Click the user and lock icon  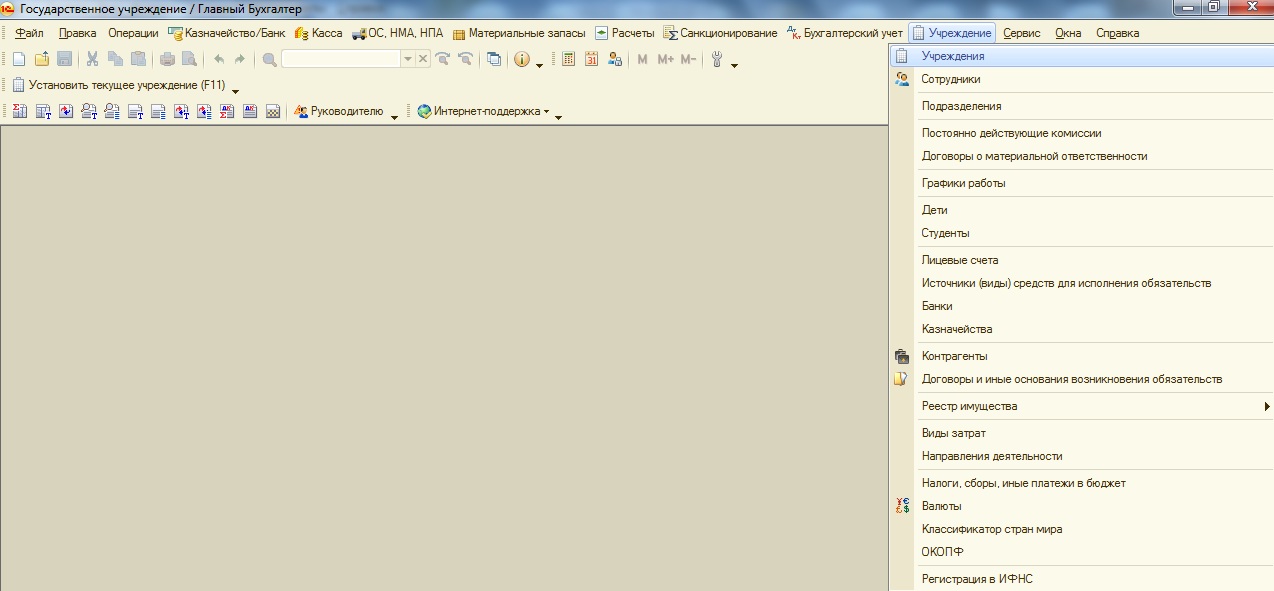click(x=615, y=59)
